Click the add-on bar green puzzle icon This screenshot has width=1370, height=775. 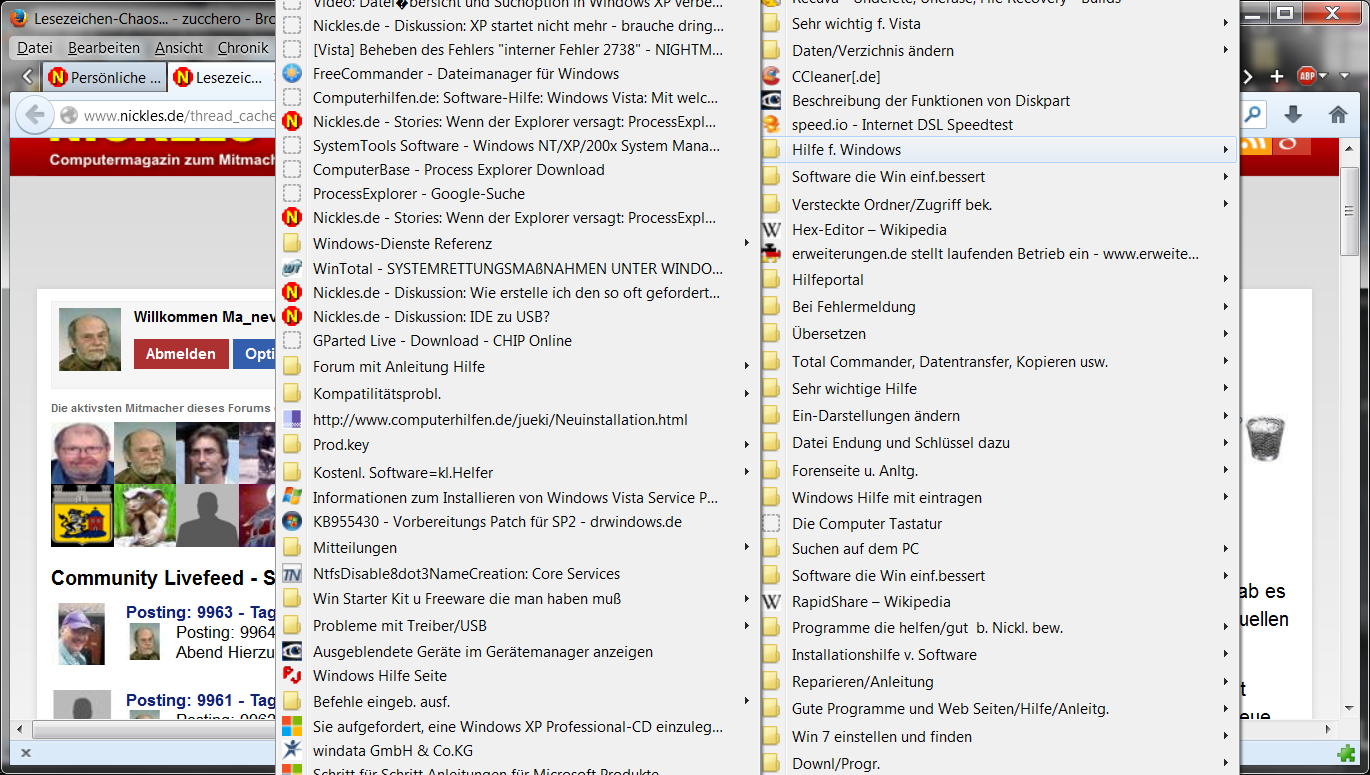(x=1345, y=753)
